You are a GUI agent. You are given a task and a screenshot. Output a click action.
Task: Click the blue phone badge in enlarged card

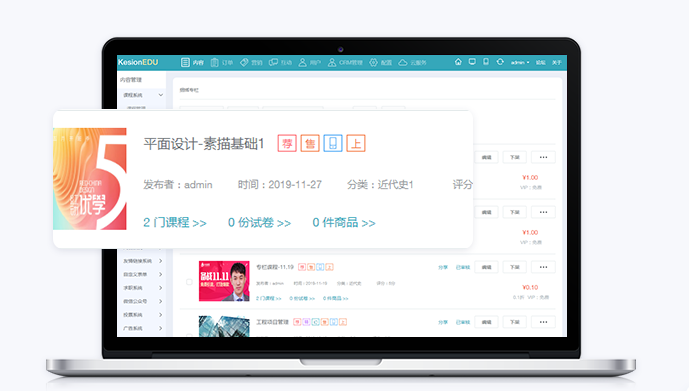tap(333, 143)
